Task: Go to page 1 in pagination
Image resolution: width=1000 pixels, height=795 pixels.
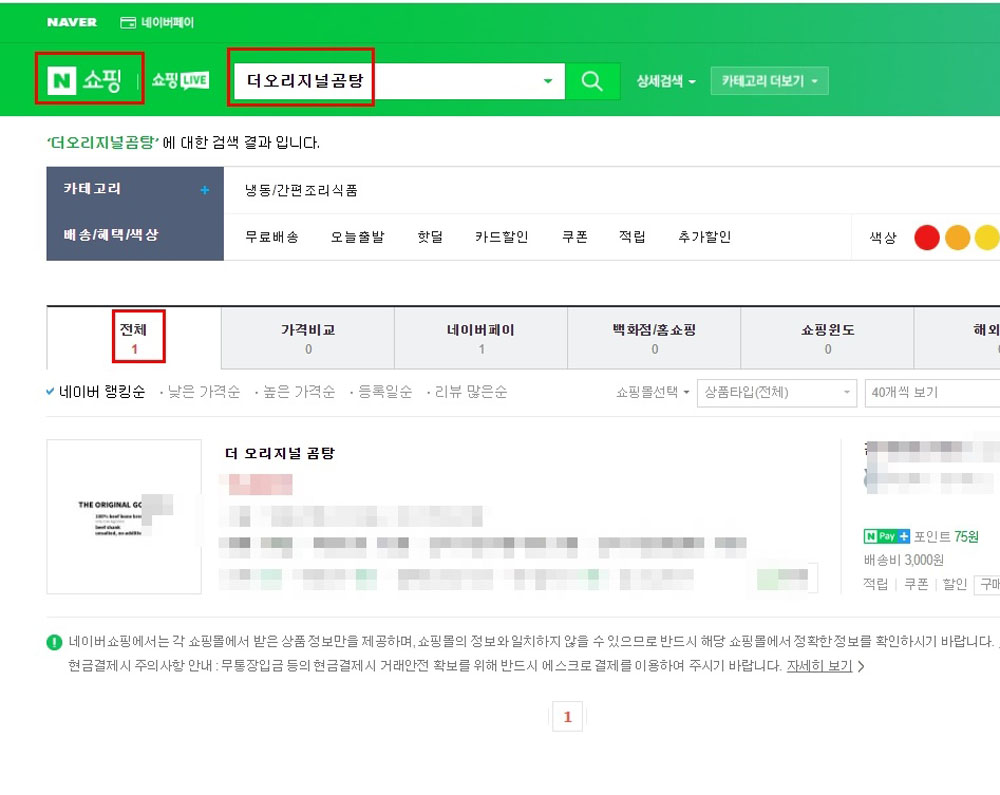Action: point(568,717)
